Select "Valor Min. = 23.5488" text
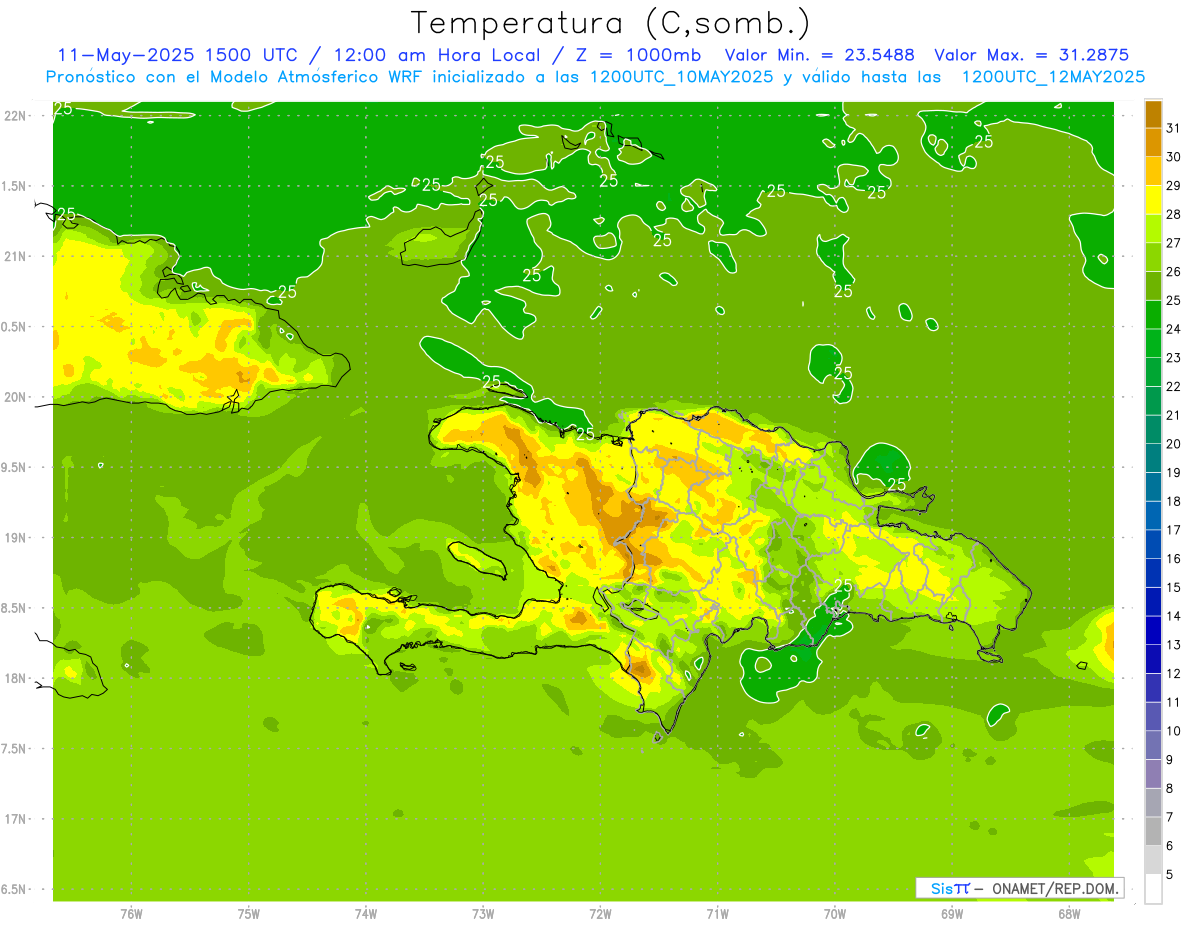 click(x=818, y=55)
